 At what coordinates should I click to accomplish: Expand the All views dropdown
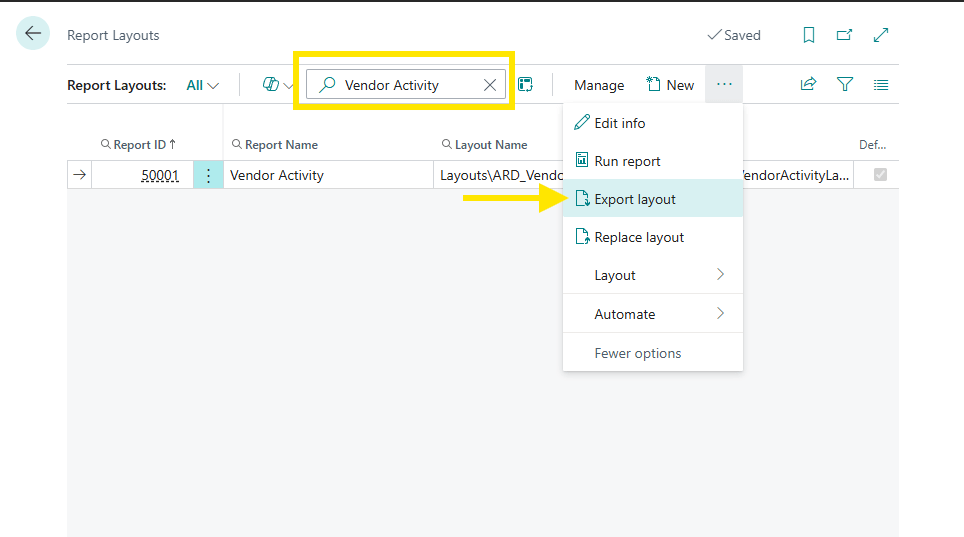coord(203,85)
